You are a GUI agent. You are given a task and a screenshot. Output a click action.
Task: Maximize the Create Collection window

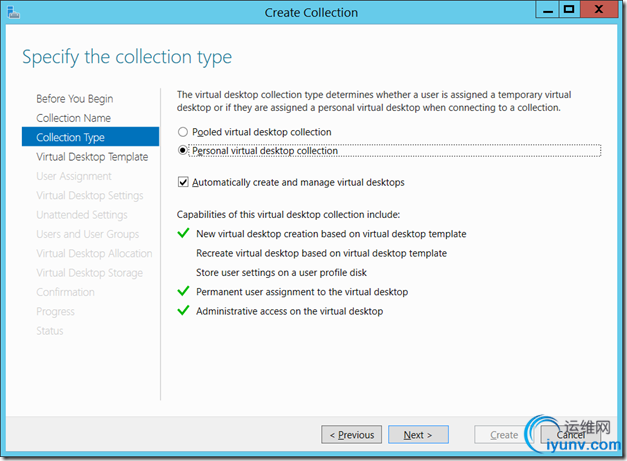coord(569,10)
